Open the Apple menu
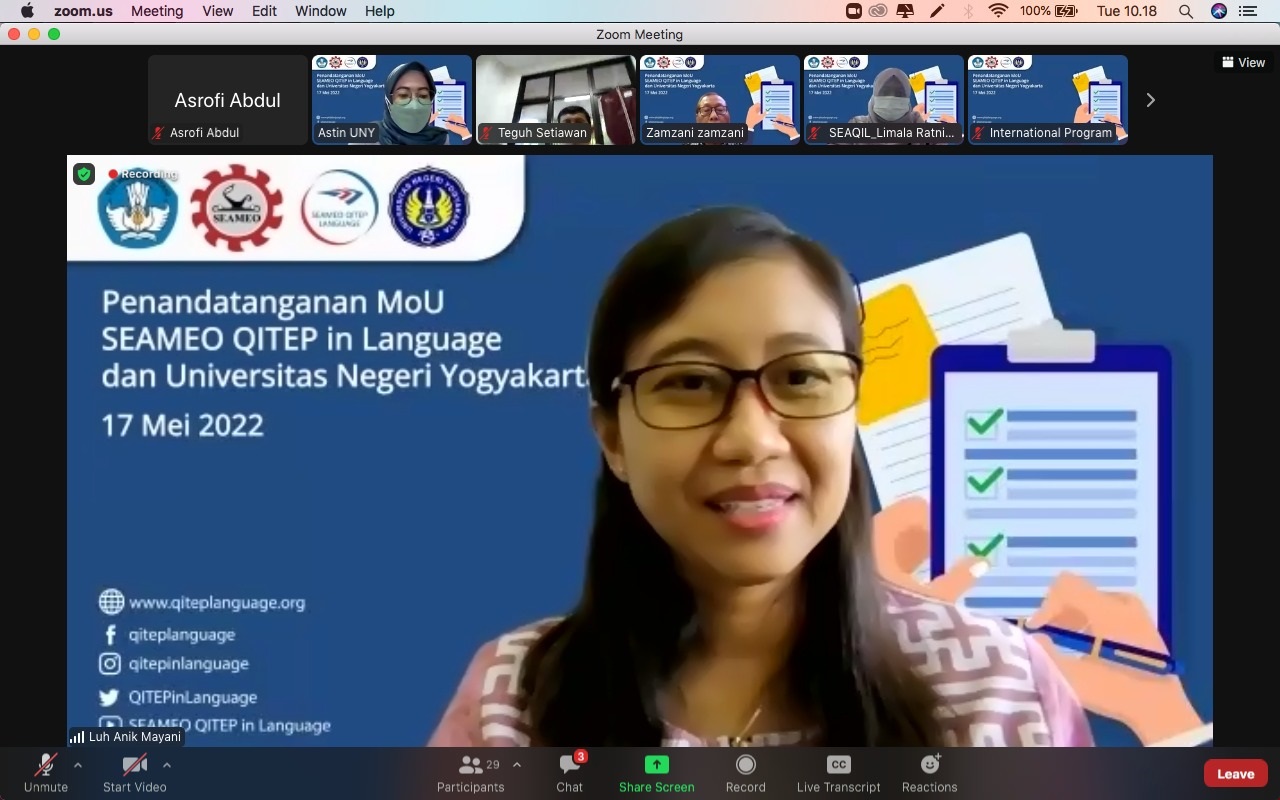Image resolution: width=1280 pixels, height=800 pixels. [27, 11]
